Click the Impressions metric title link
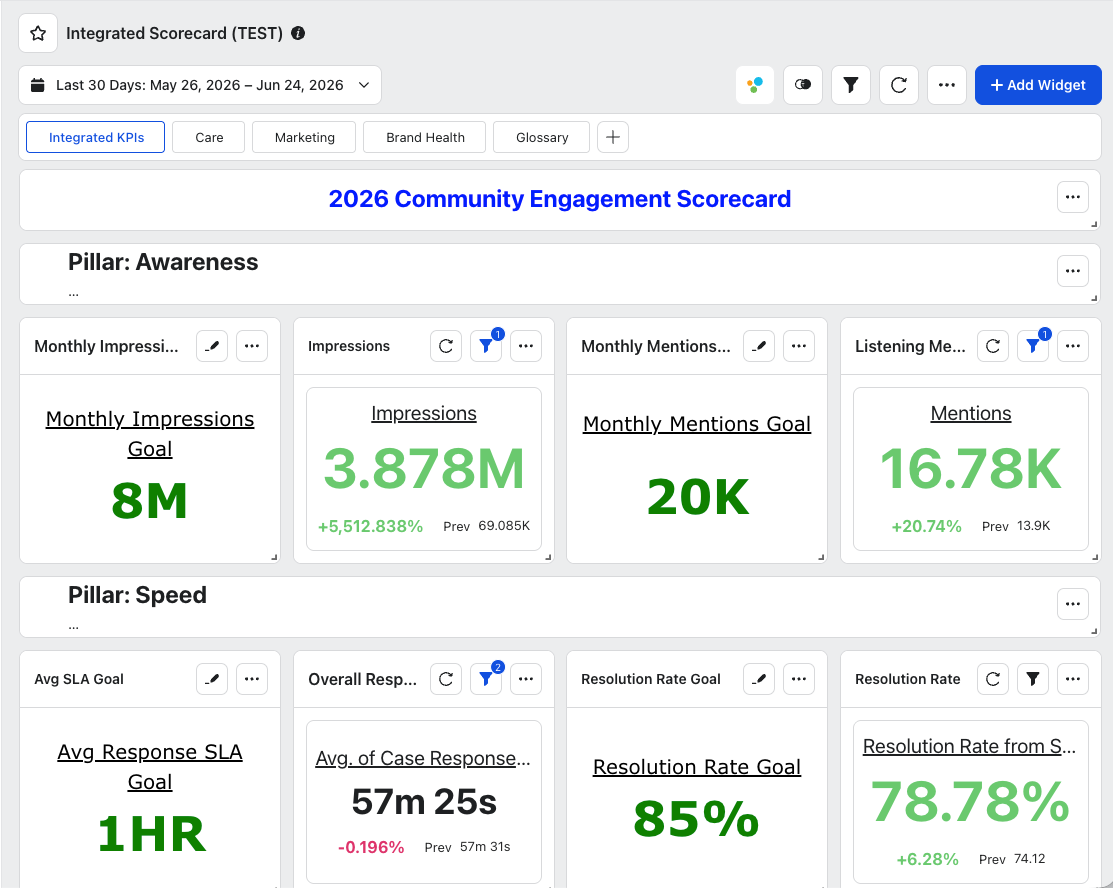1113x888 pixels. [424, 413]
